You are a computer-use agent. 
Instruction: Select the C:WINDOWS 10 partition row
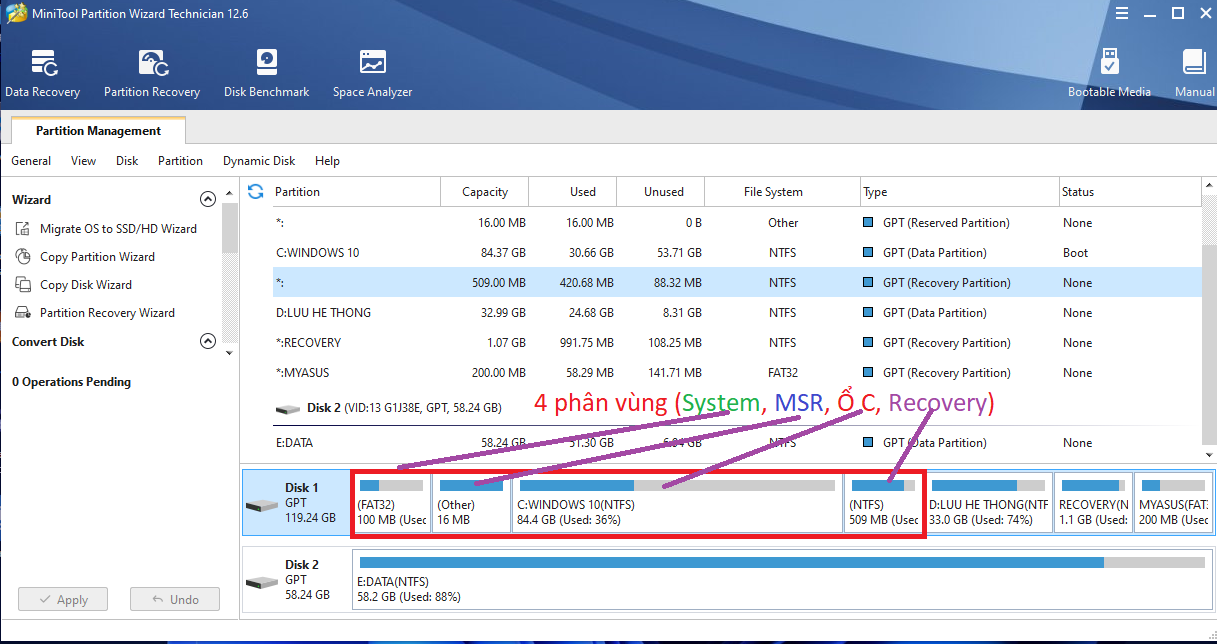pos(736,253)
